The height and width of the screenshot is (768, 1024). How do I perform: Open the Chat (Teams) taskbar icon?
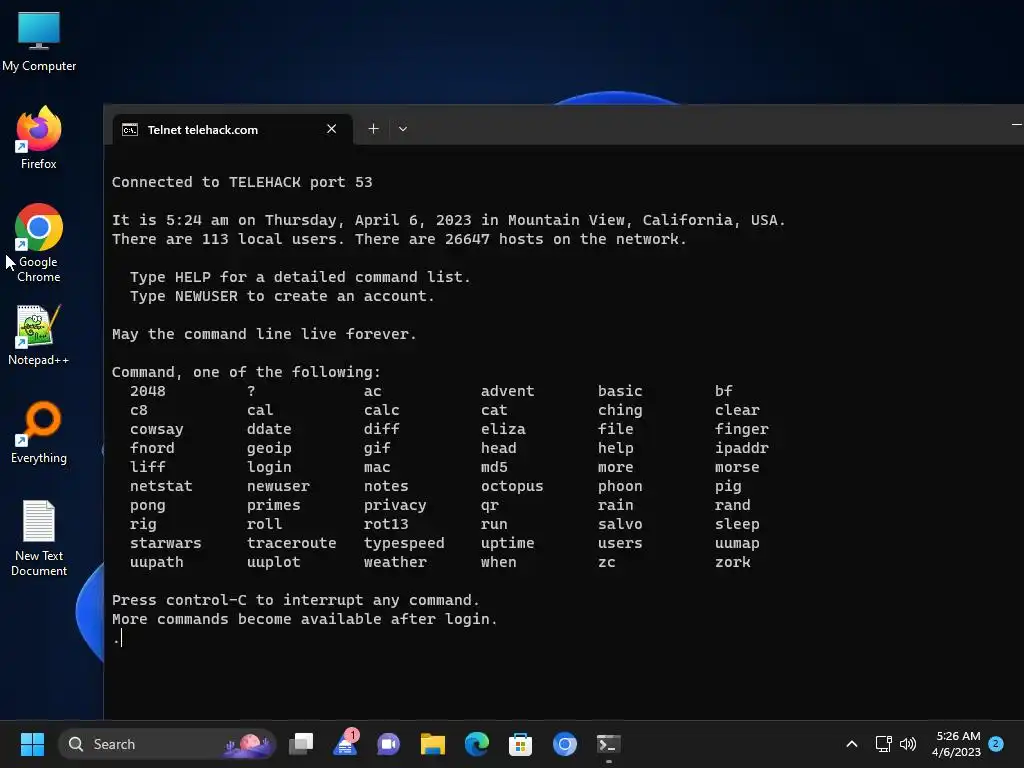[389, 744]
